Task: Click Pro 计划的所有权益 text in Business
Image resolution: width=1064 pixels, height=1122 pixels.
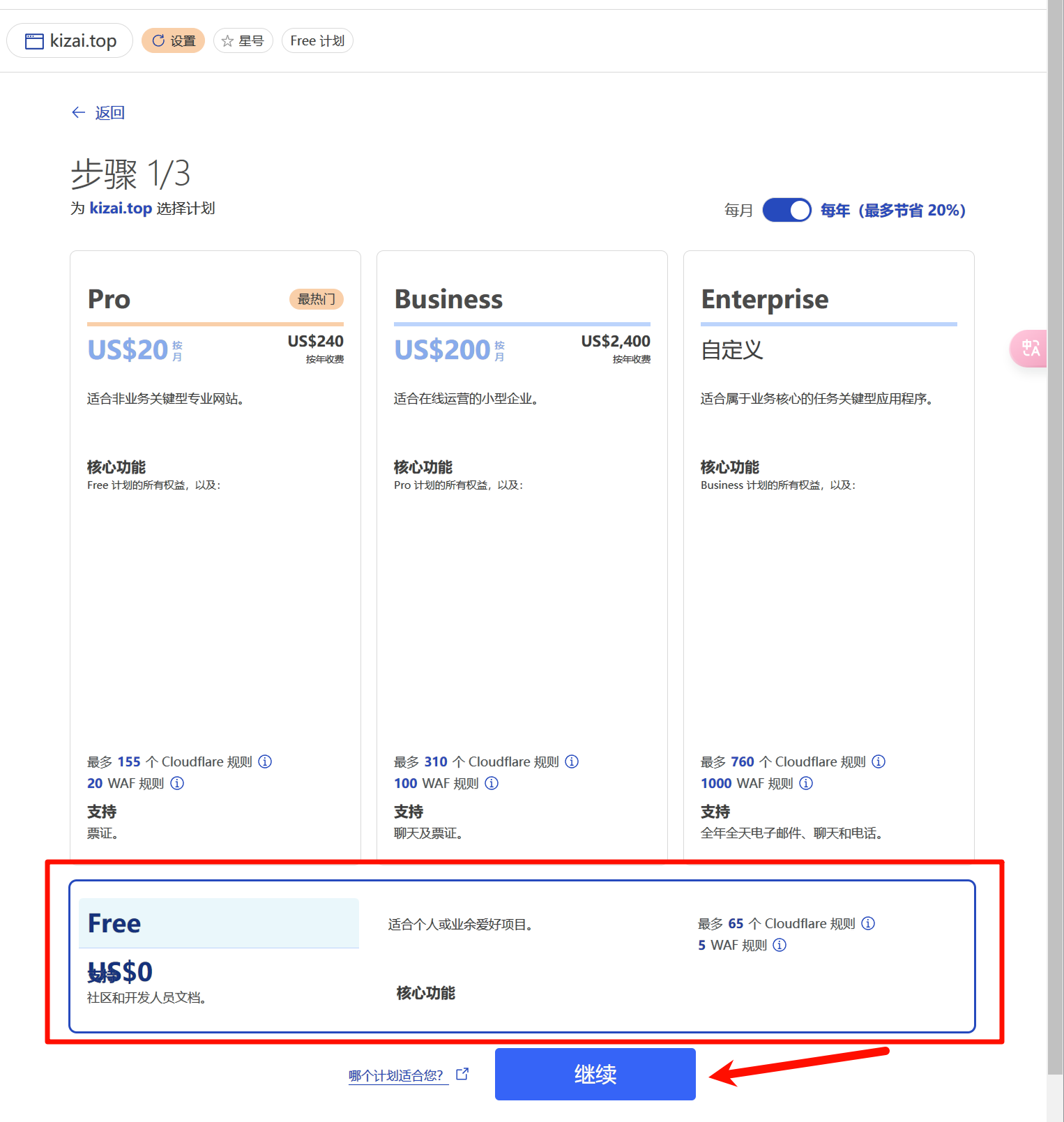Action: tap(458, 485)
